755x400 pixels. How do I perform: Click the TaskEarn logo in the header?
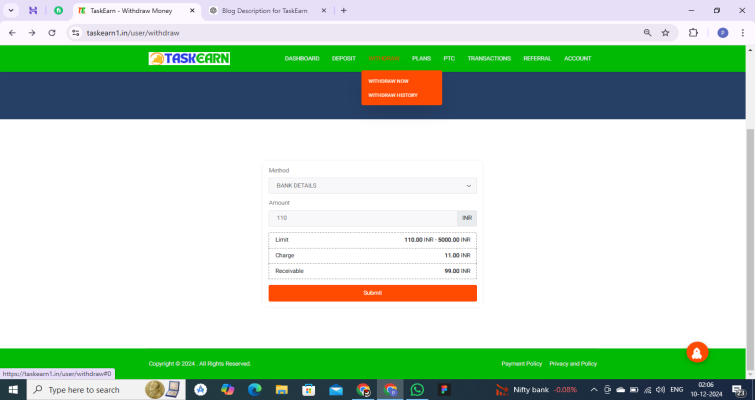tap(189, 58)
